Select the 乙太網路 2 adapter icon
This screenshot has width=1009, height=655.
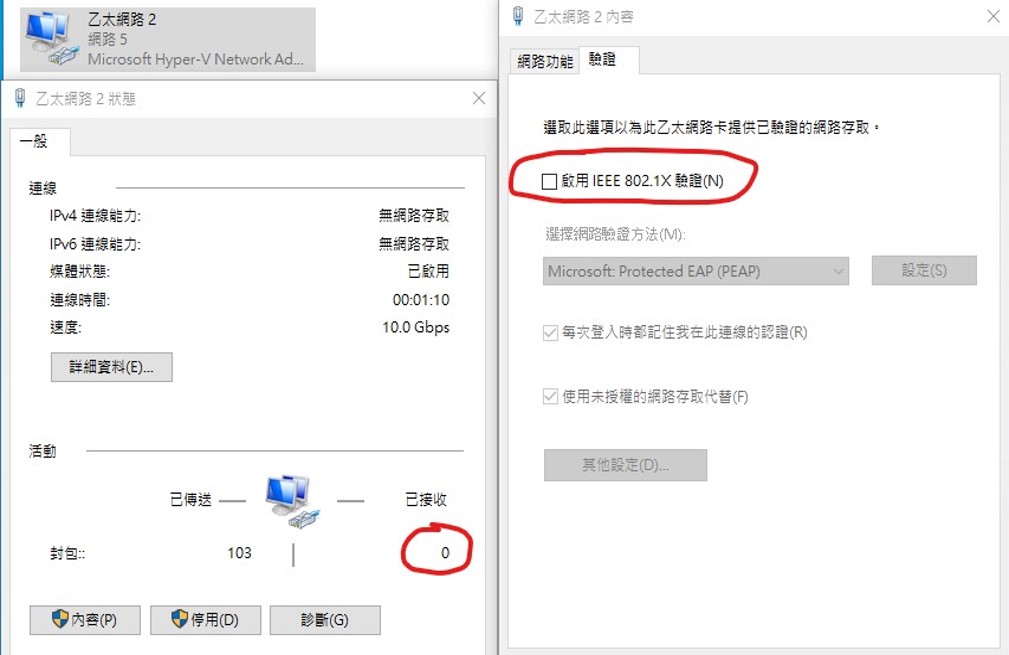(52, 39)
